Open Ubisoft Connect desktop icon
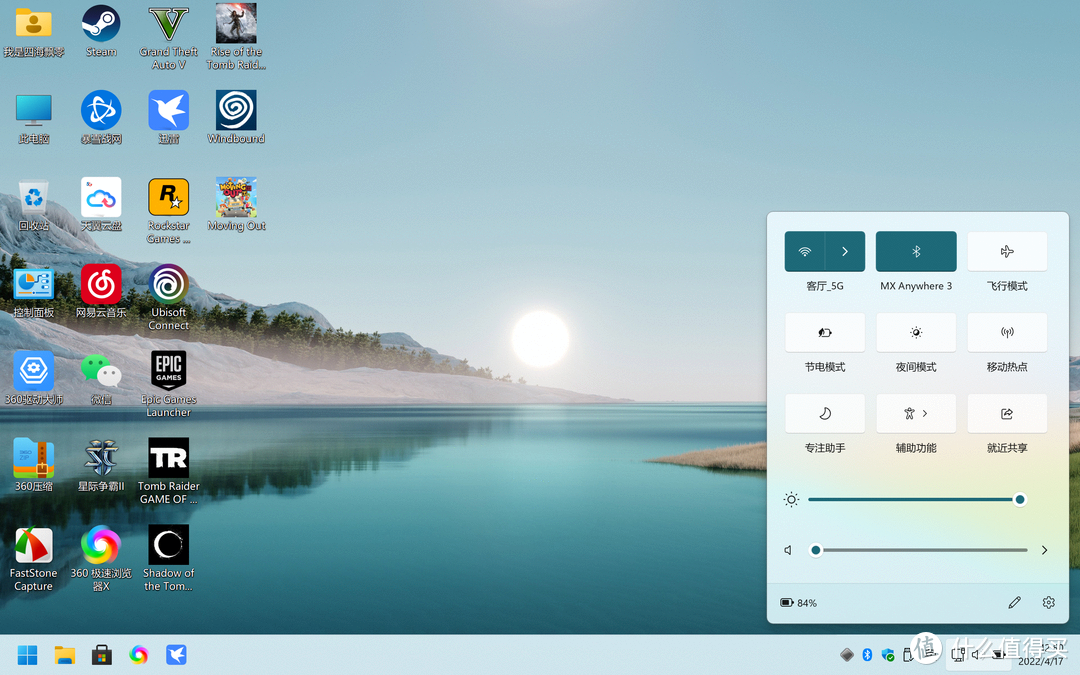The width and height of the screenshot is (1080, 675). tap(168, 284)
